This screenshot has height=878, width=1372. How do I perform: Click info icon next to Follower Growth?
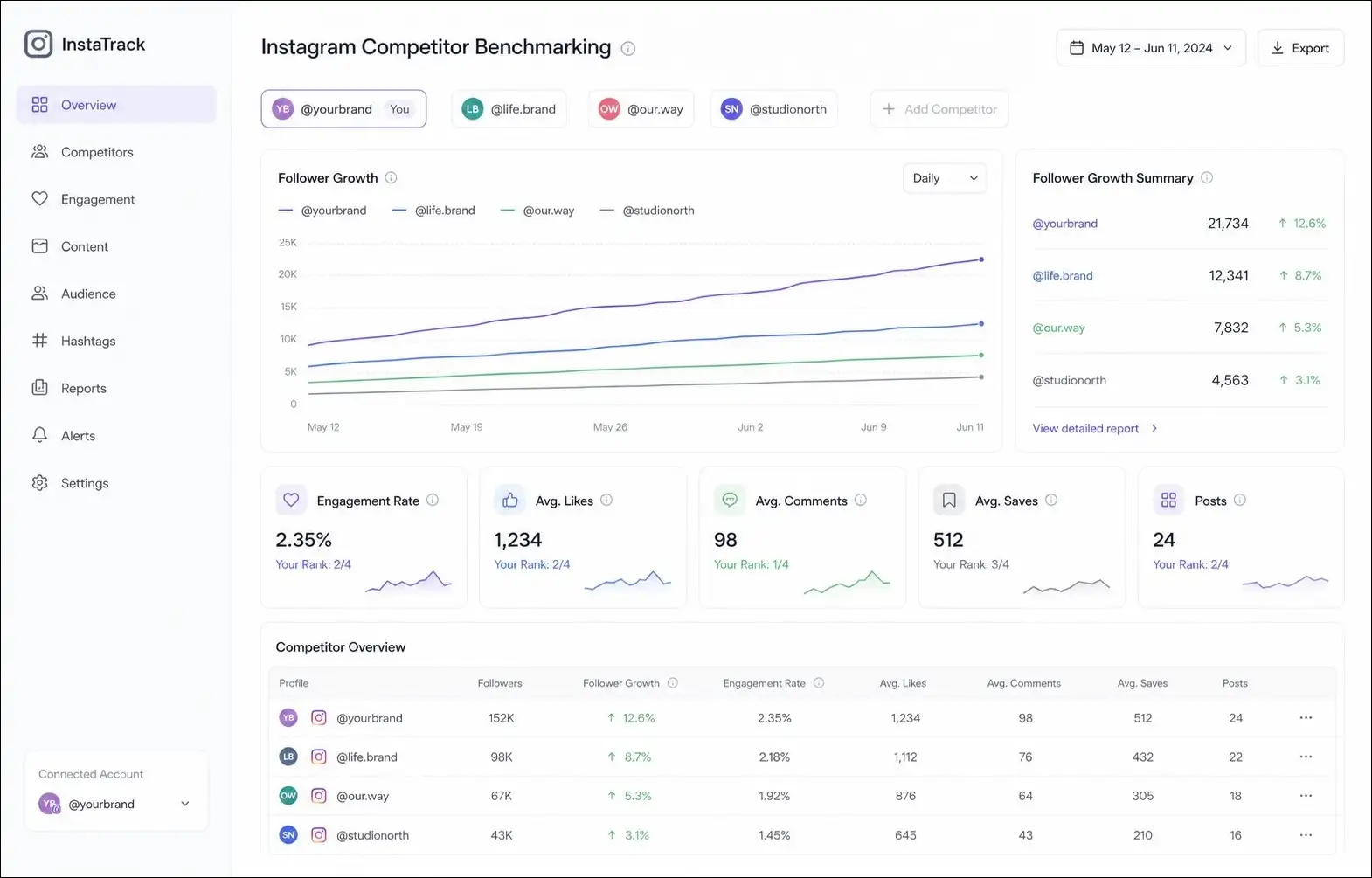[x=391, y=177]
